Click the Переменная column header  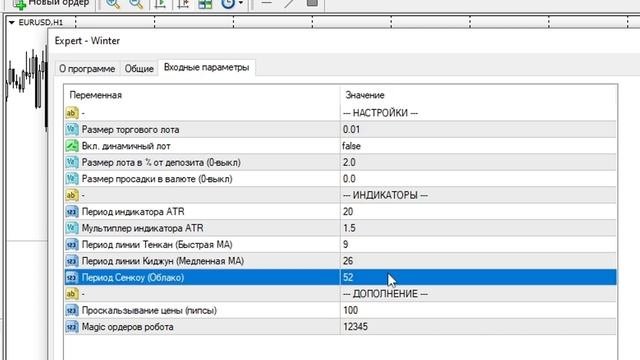click(x=96, y=95)
